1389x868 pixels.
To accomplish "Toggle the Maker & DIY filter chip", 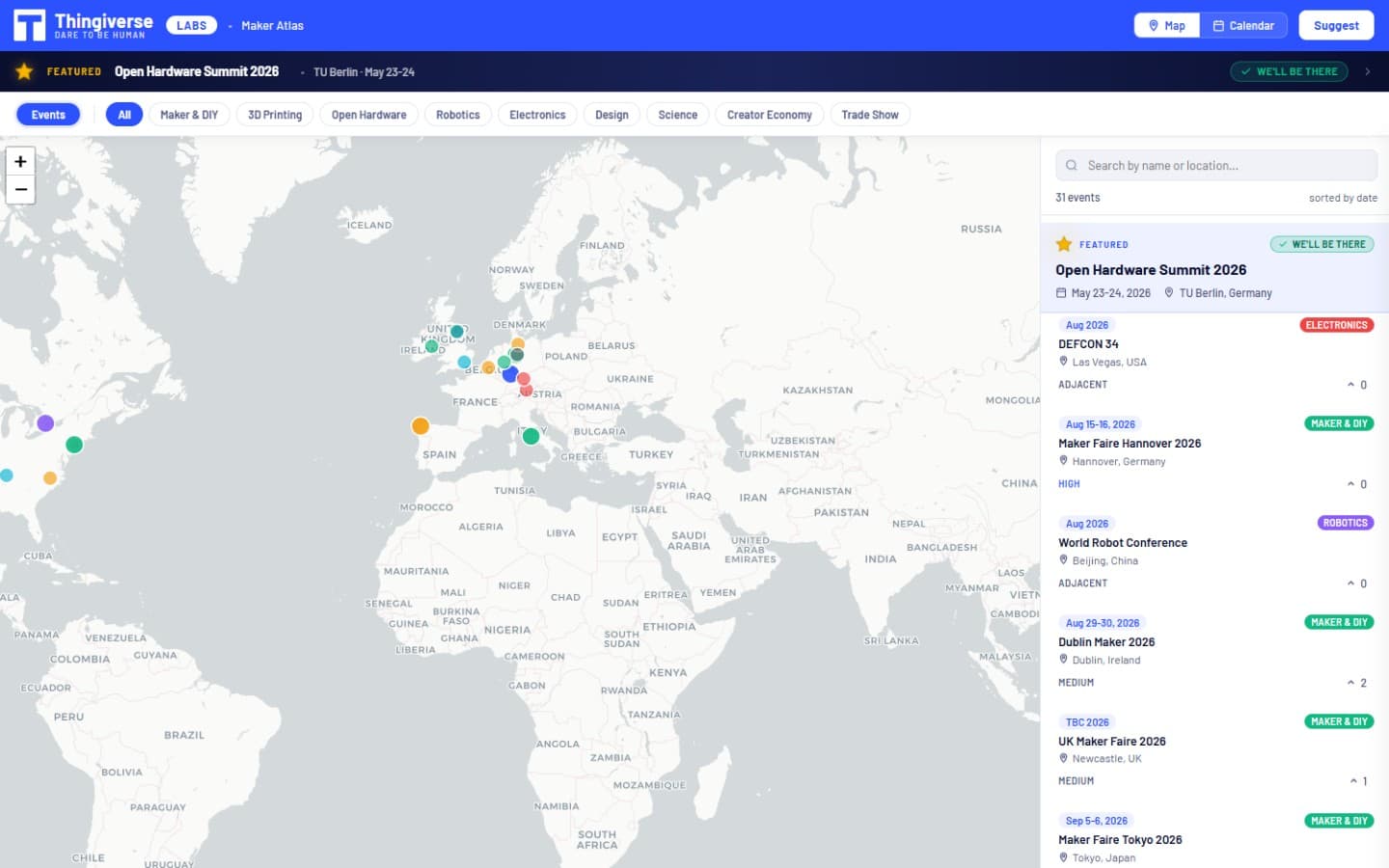I will click(x=189, y=115).
